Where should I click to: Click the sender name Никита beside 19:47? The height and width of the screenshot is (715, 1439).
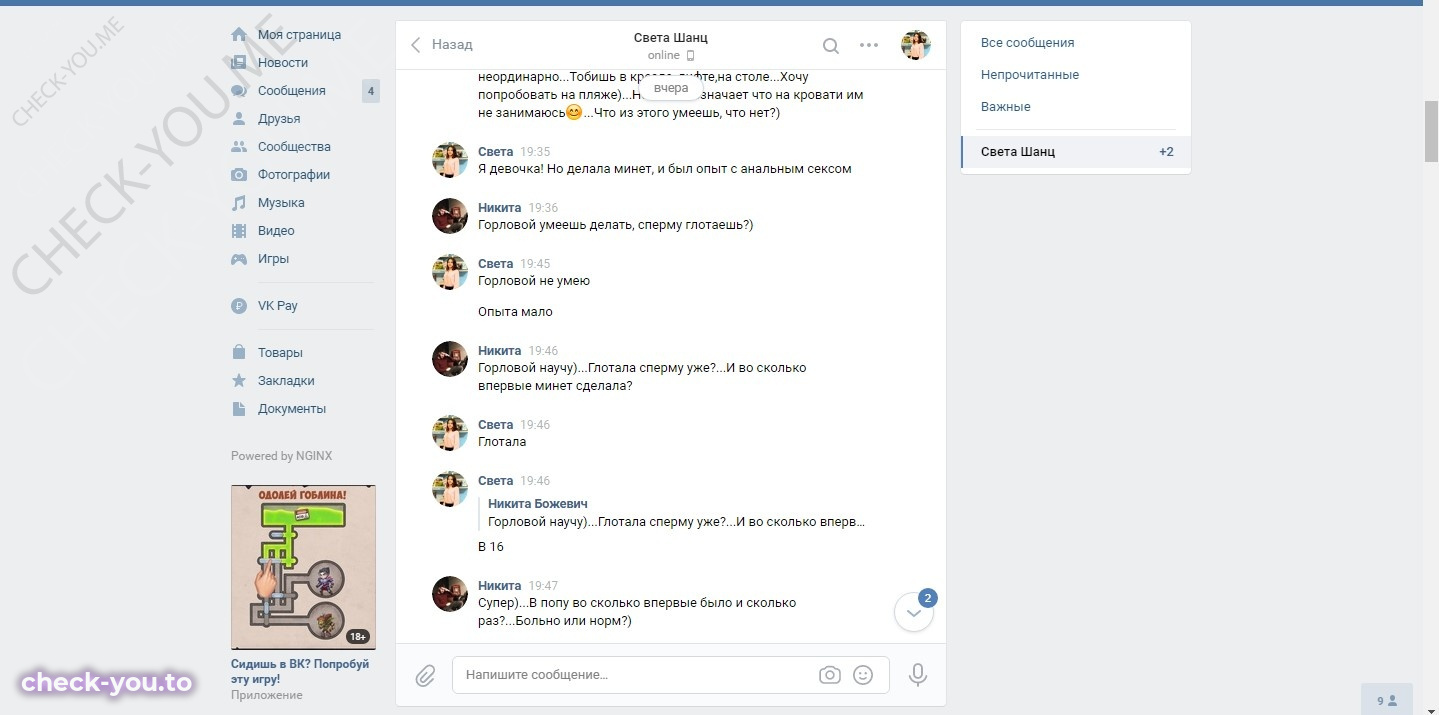(x=500, y=586)
